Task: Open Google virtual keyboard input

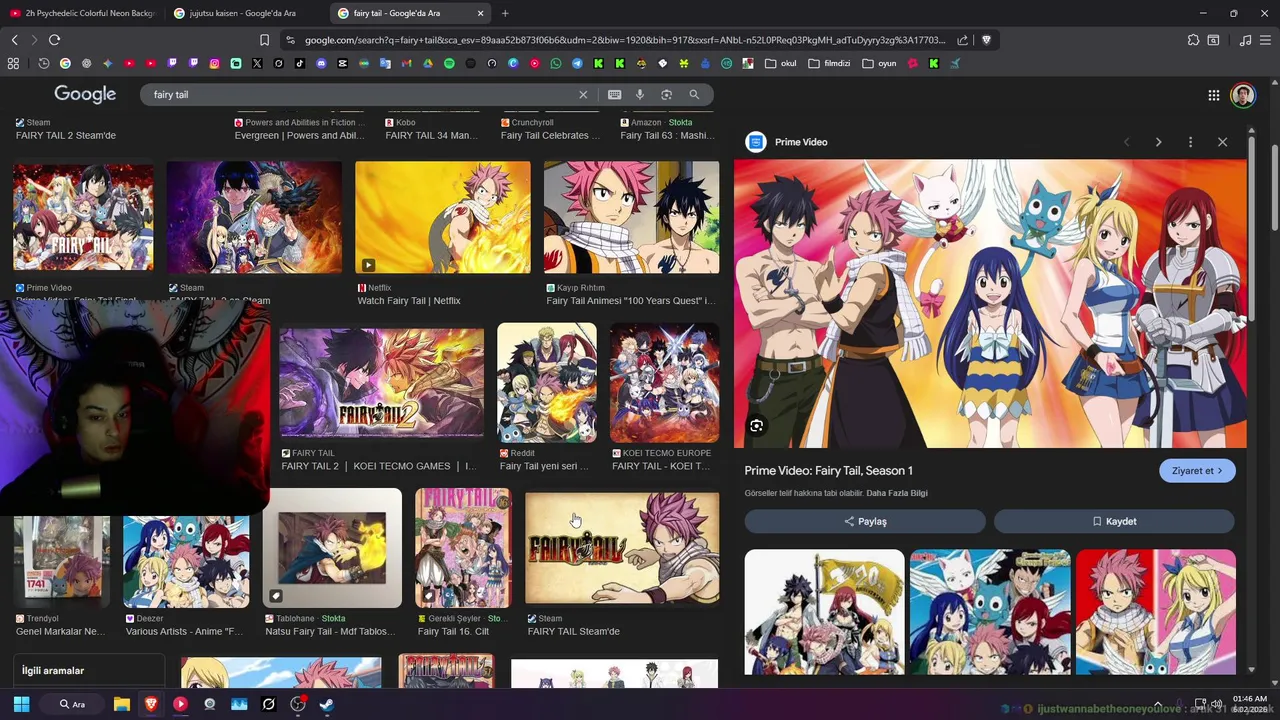Action: point(614,94)
